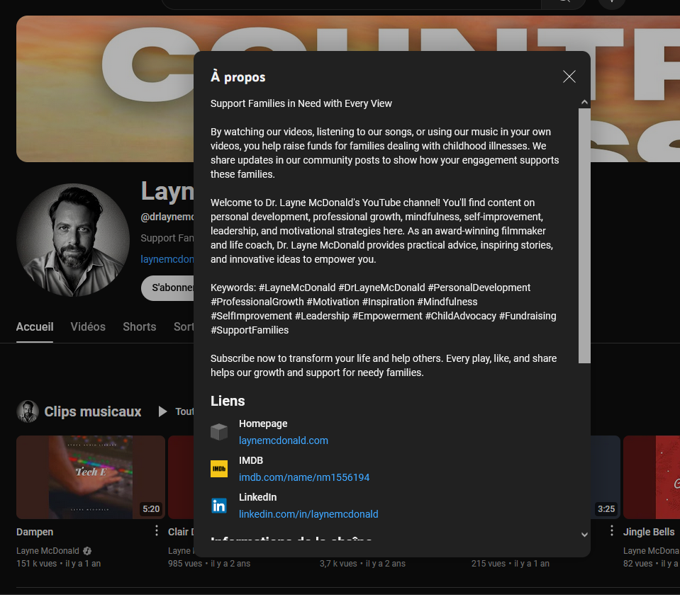The image size is (680, 595).
Task: Open the options menu for Dampen video
Action: coord(156,532)
